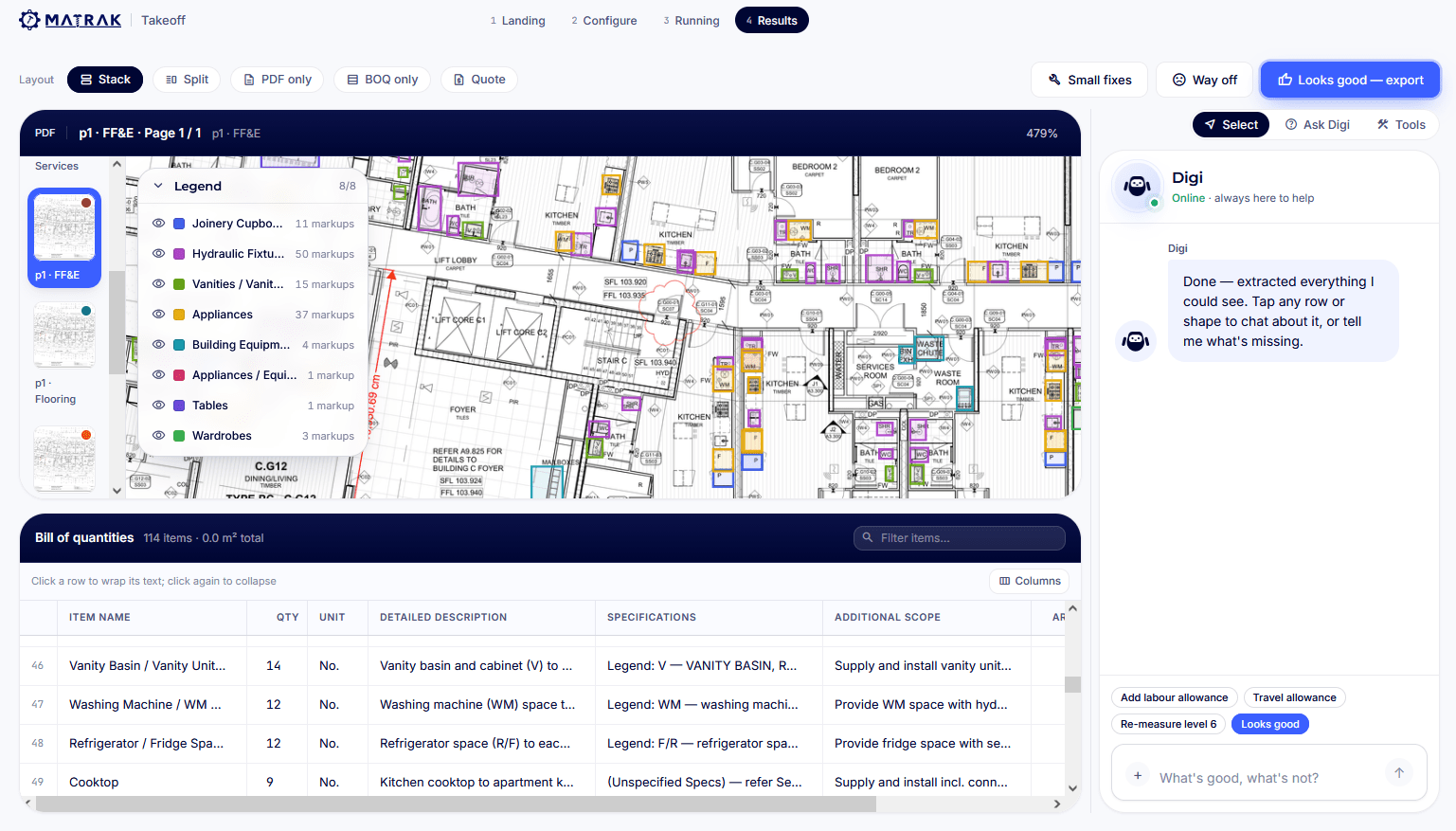Toggle the Wardrobes layer visibility
The height and width of the screenshot is (831, 1456).
pos(159,436)
